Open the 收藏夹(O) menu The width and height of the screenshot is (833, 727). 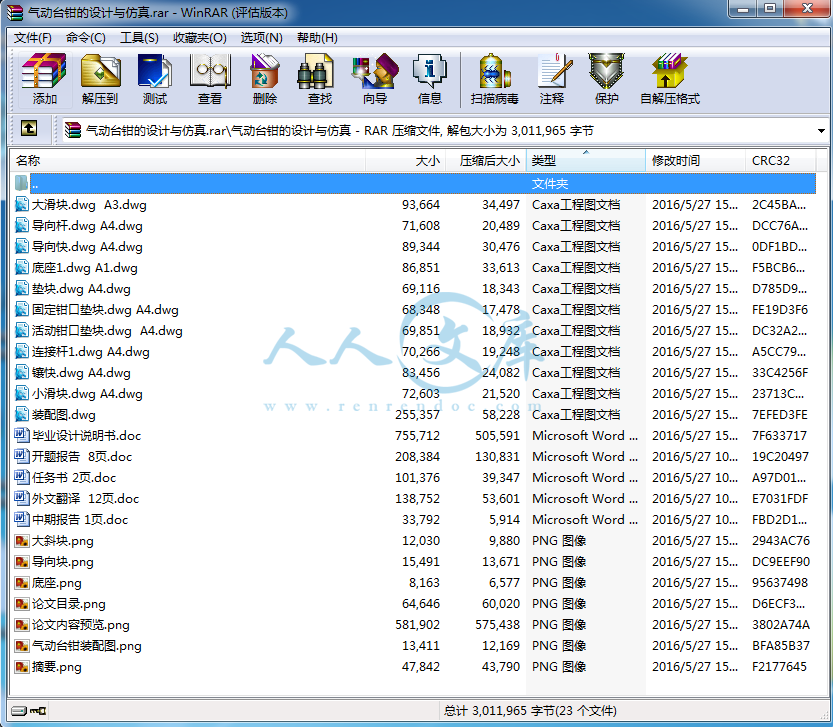(x=200, y=38)
